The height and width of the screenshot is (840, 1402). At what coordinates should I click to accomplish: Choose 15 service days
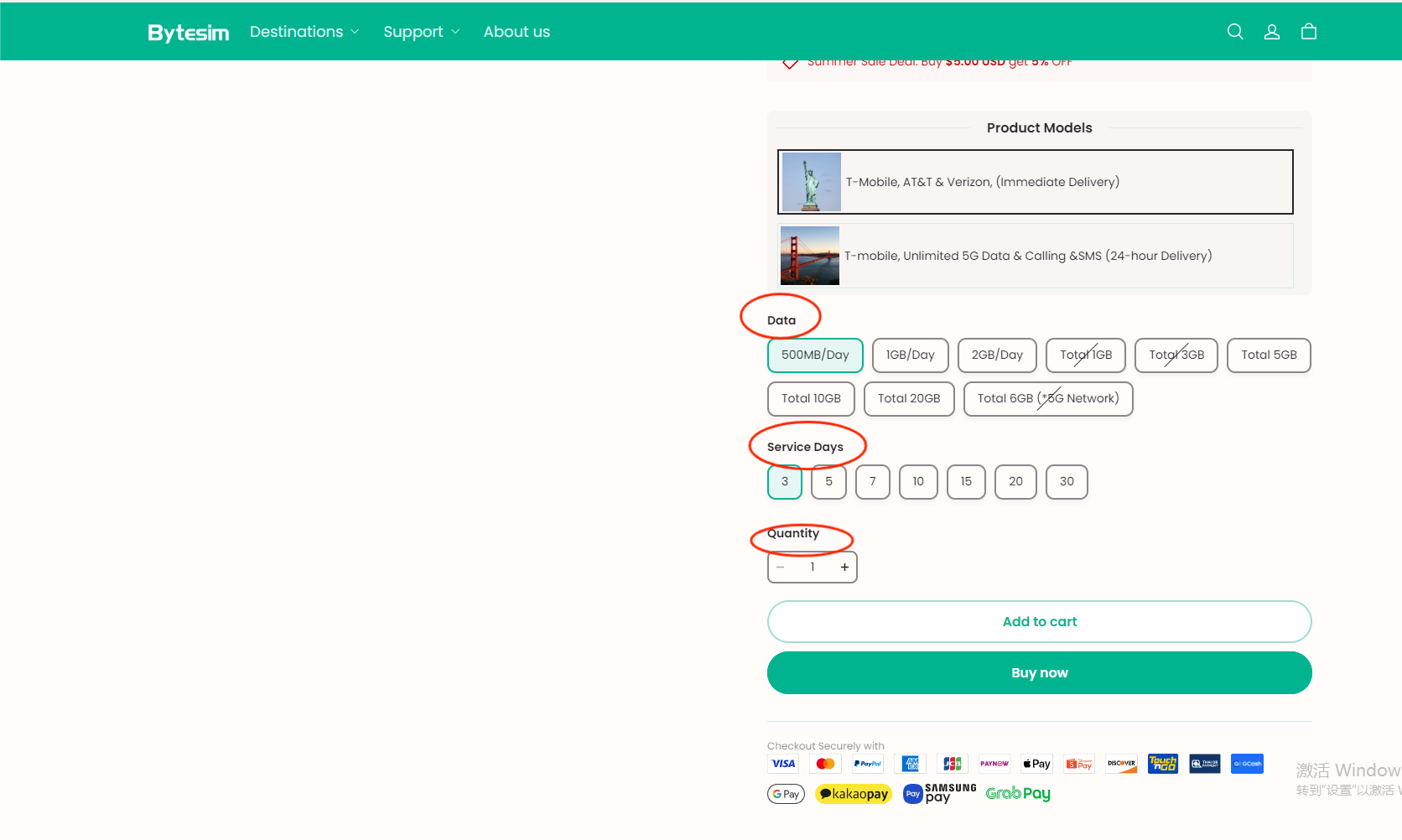coord(966,482)
